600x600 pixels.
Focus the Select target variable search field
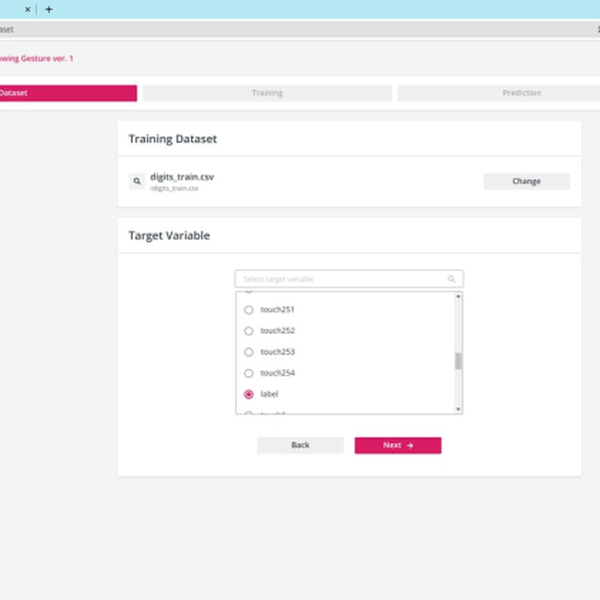[340, 279]
